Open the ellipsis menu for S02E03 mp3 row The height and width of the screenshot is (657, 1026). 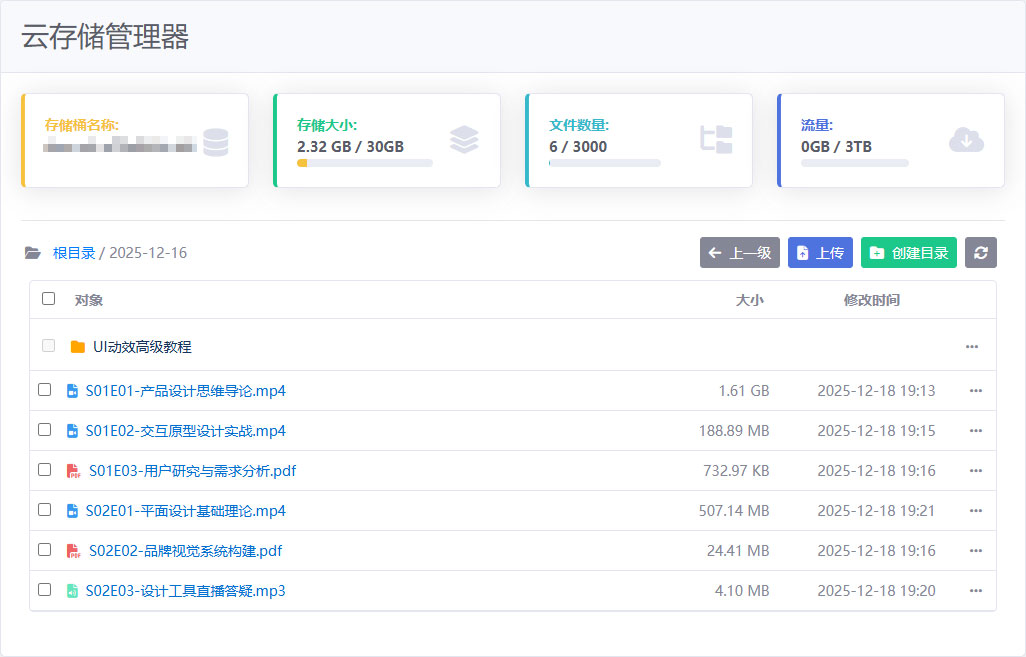(975, 591)
